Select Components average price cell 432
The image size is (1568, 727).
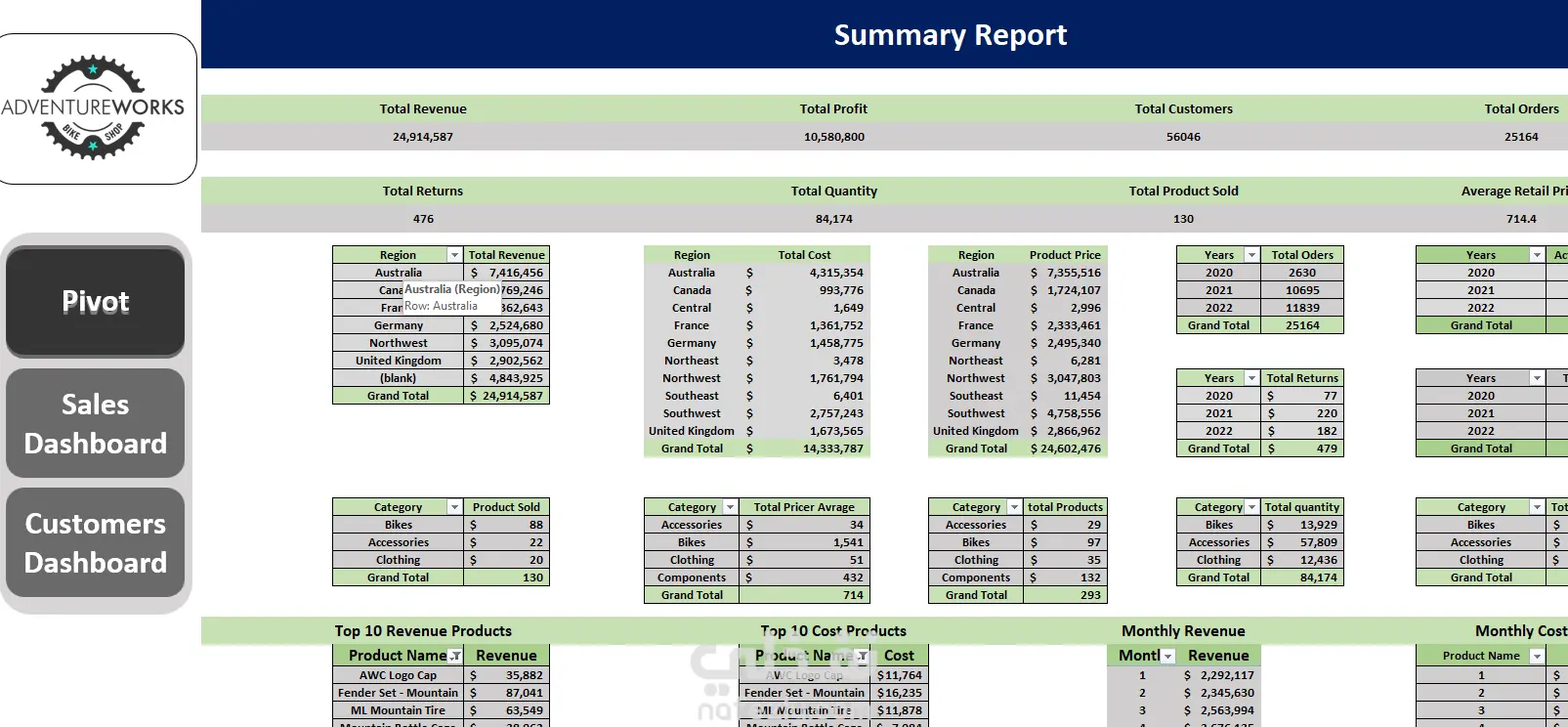coord(804,577)
